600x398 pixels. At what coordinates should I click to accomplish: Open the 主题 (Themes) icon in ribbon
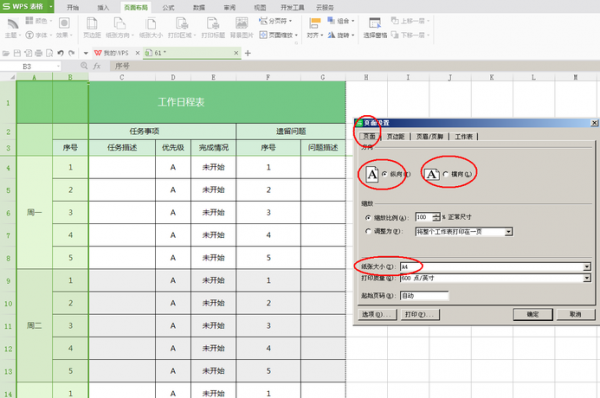(13, 24)
